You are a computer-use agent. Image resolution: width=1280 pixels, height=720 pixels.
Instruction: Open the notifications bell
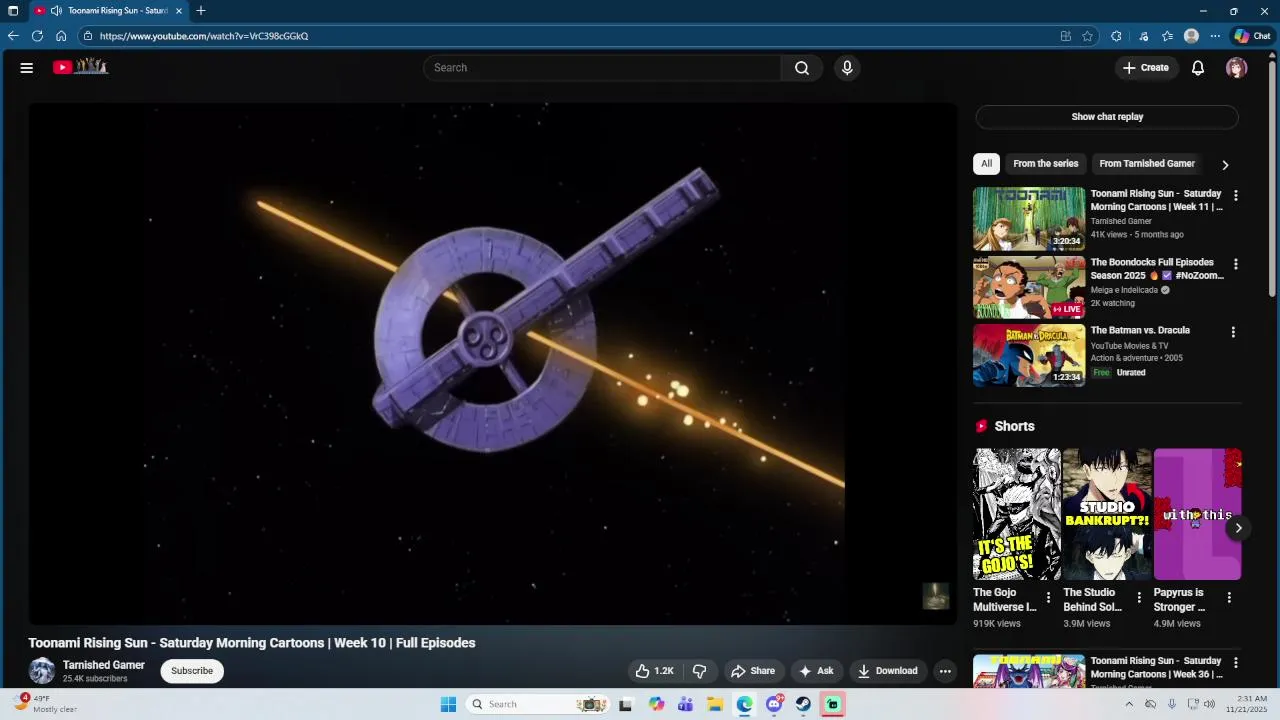pos(1198,68)
